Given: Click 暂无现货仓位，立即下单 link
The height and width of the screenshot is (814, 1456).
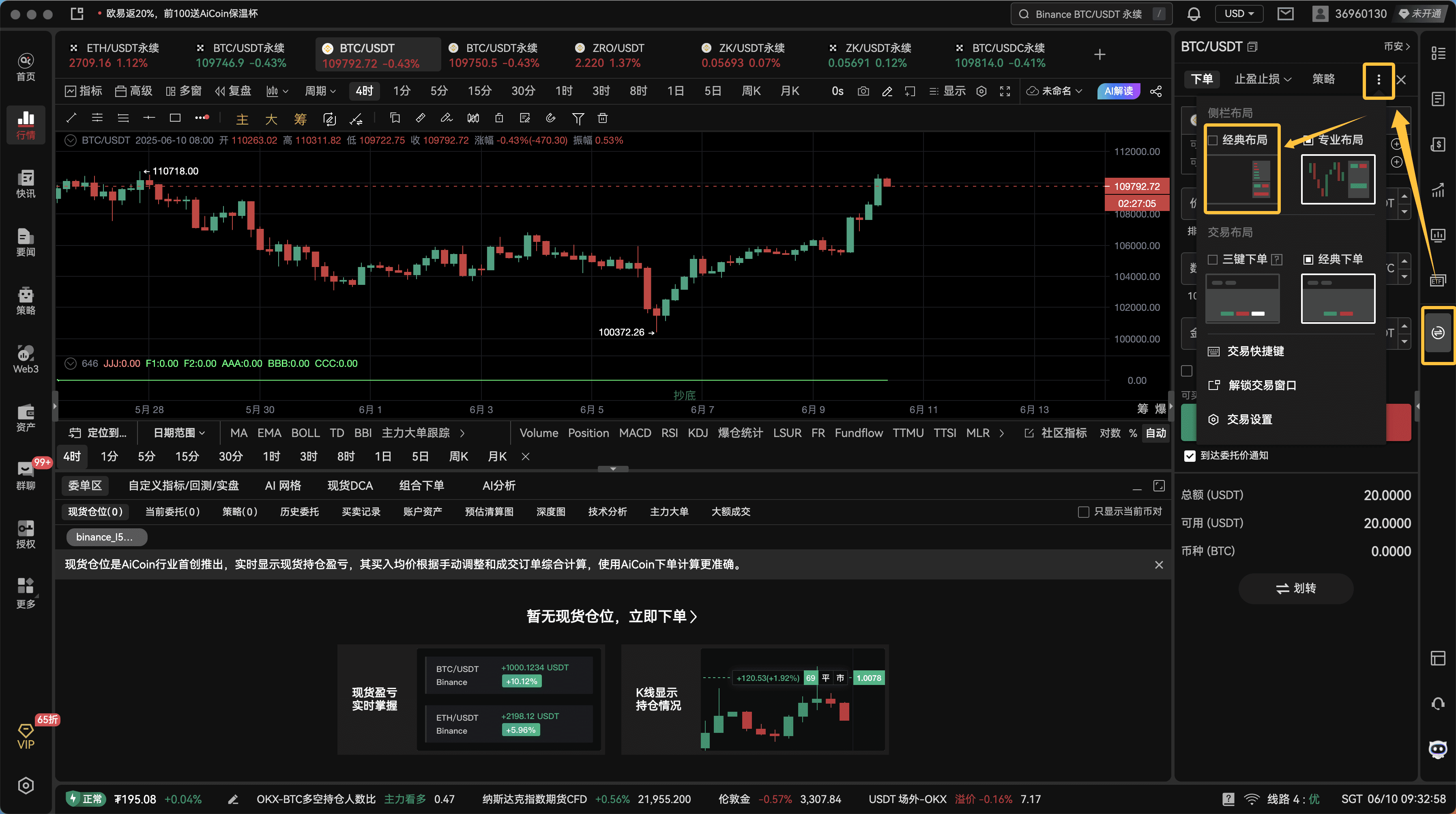Looking at the screenshot, I should (x=612, y=616).
